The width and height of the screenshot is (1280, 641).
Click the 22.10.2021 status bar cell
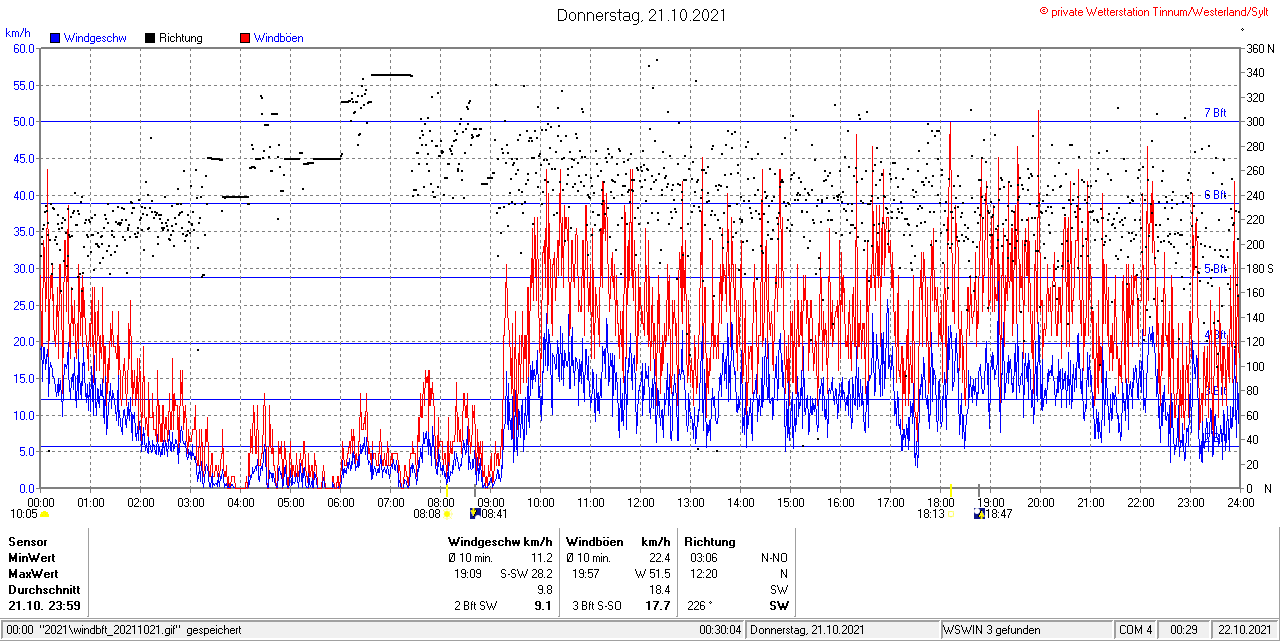coord(1243,630)
